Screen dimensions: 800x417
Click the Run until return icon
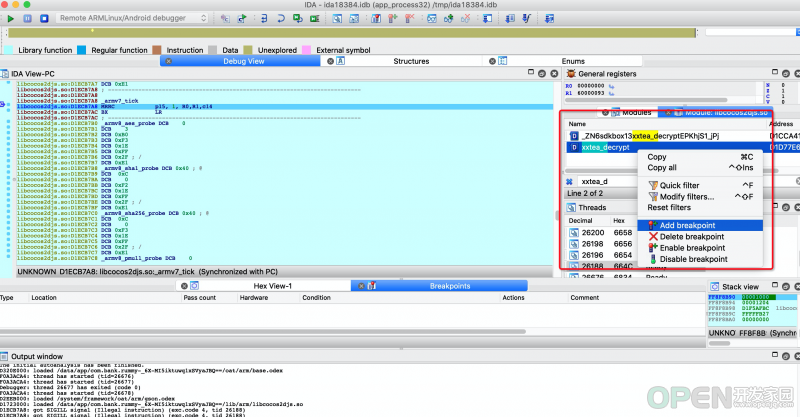297,18
